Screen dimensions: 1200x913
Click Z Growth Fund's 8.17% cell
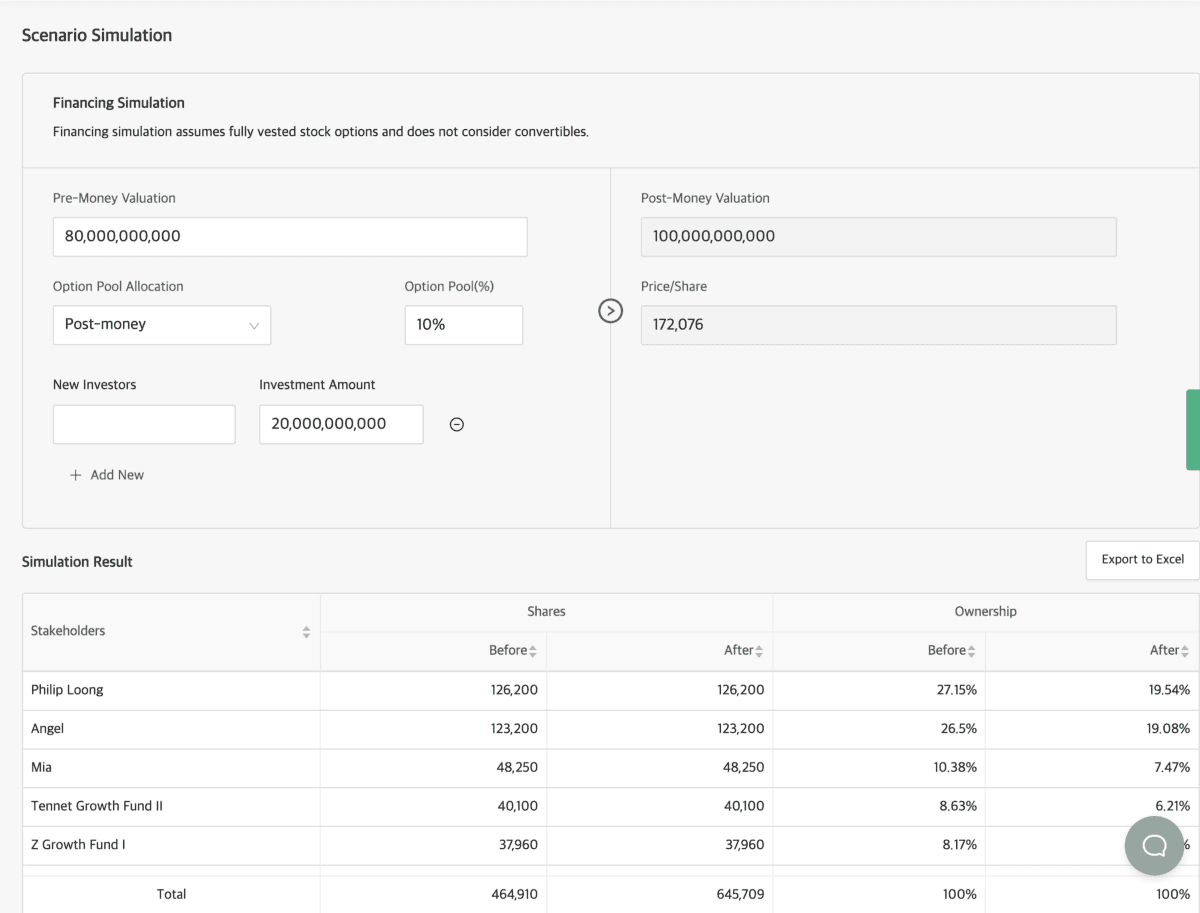pos(959,846)
